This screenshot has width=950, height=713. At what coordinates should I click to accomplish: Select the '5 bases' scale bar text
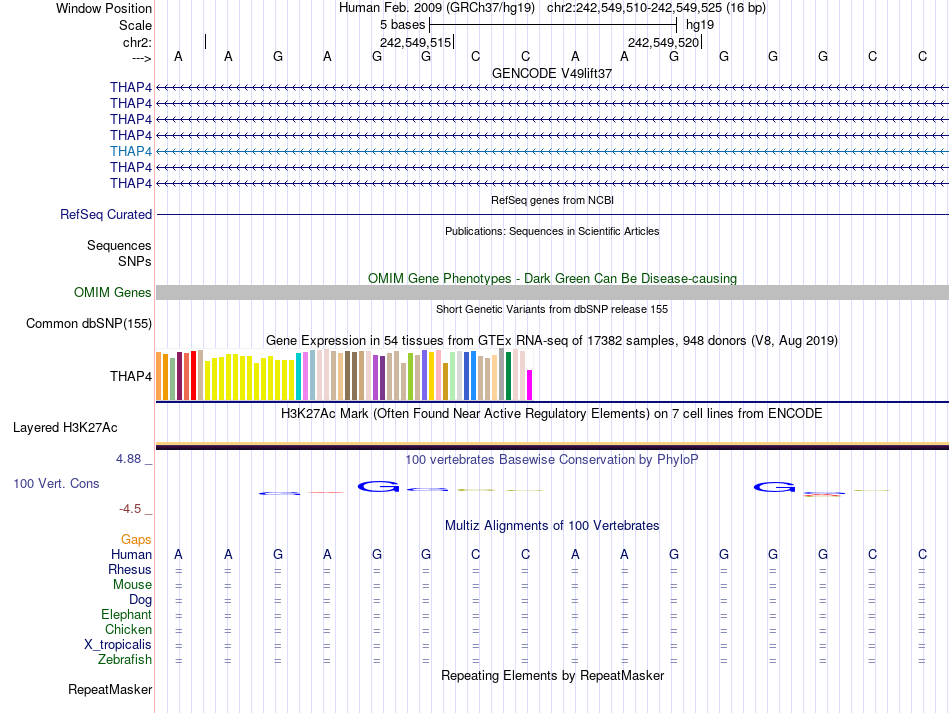402,25
